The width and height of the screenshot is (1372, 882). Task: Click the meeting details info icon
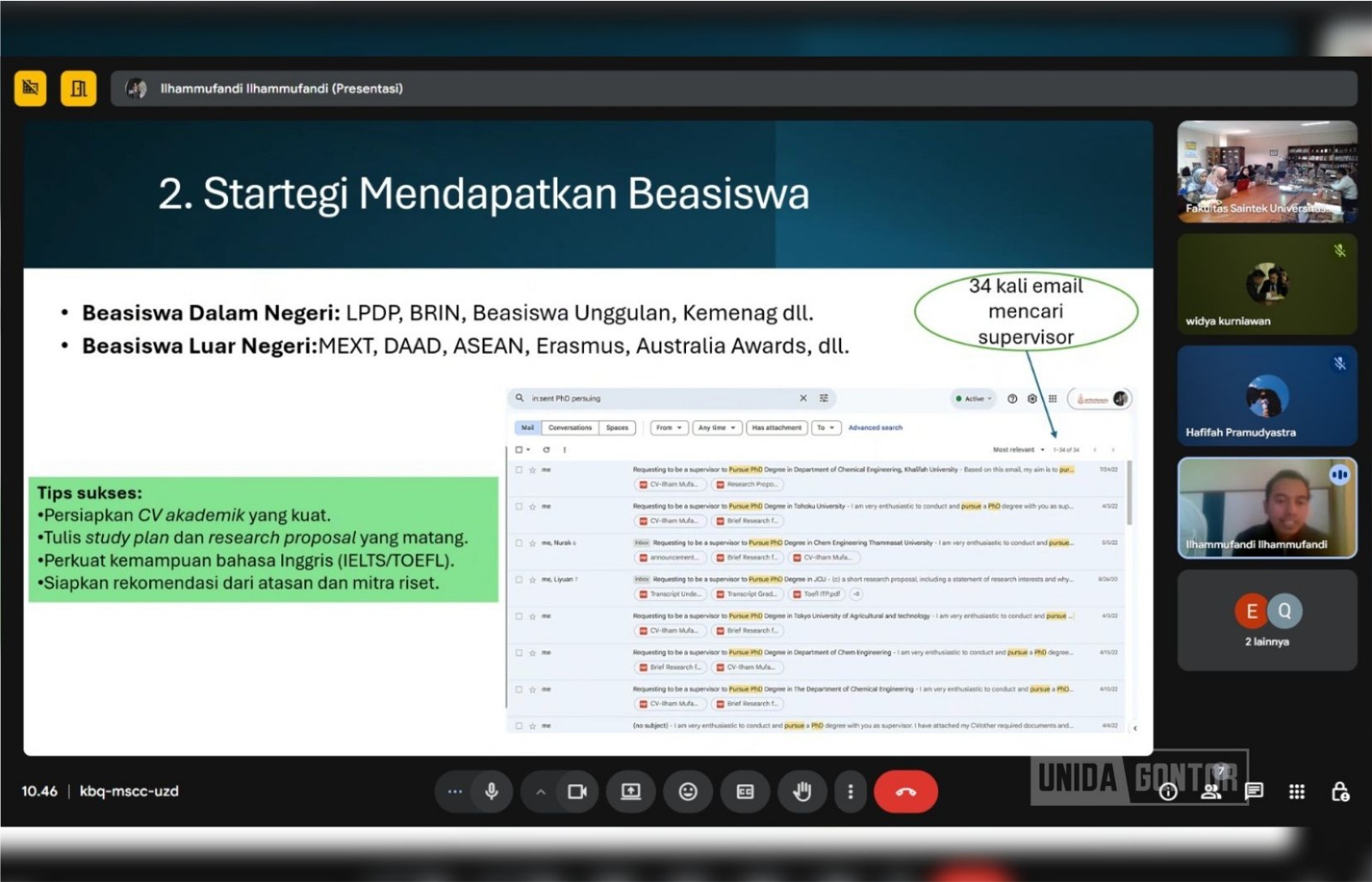coord(1168,791)
